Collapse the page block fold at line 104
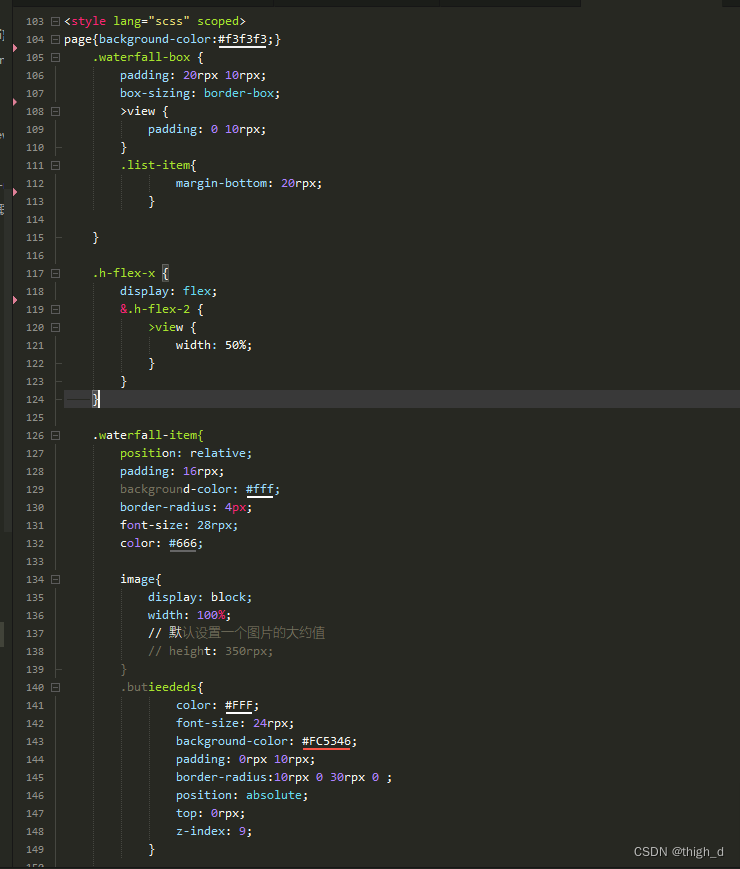Image resolution: width=740 pixels, height=869 pixels. 55,39
